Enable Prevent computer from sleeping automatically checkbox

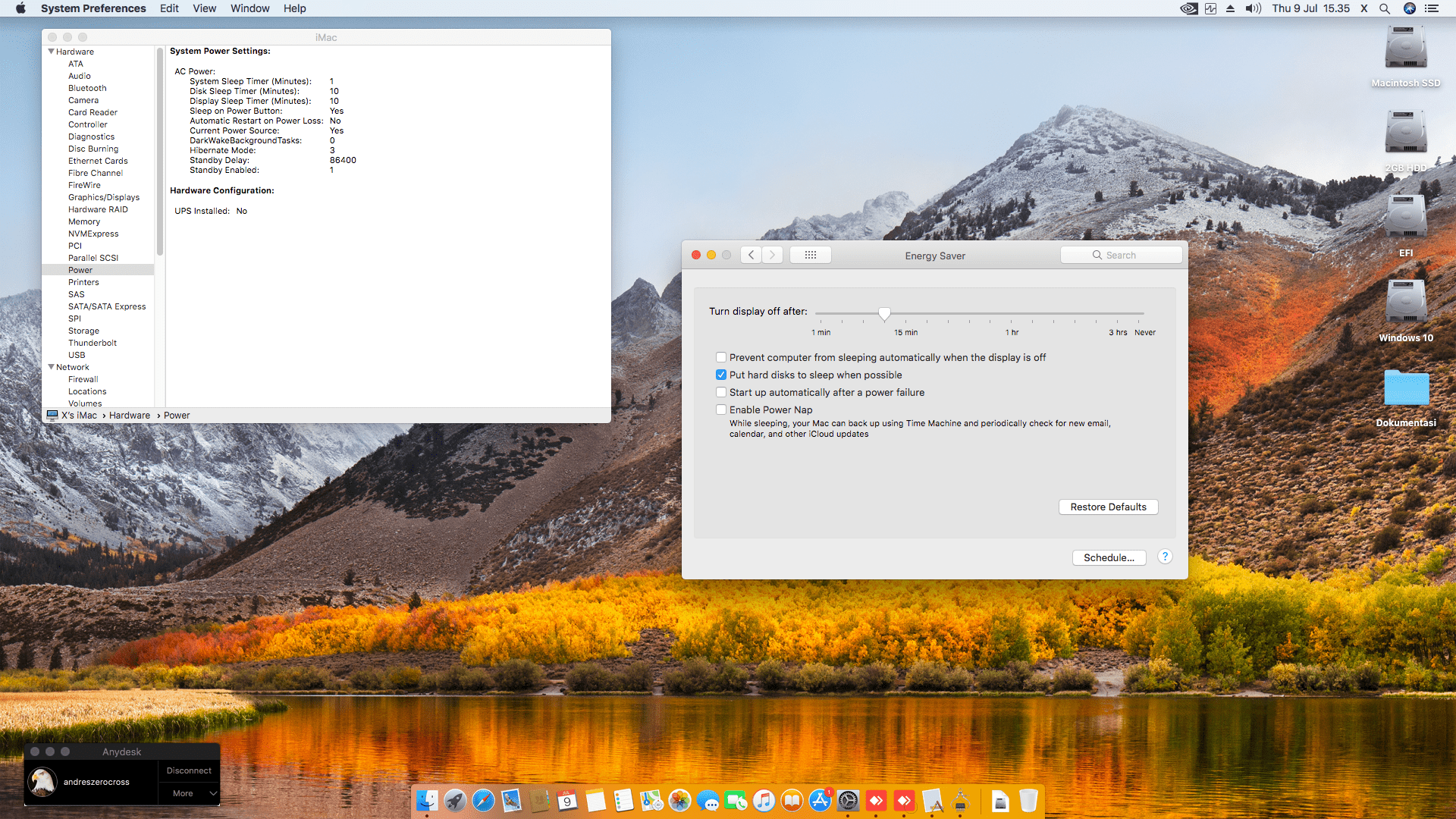click(721, 357)
